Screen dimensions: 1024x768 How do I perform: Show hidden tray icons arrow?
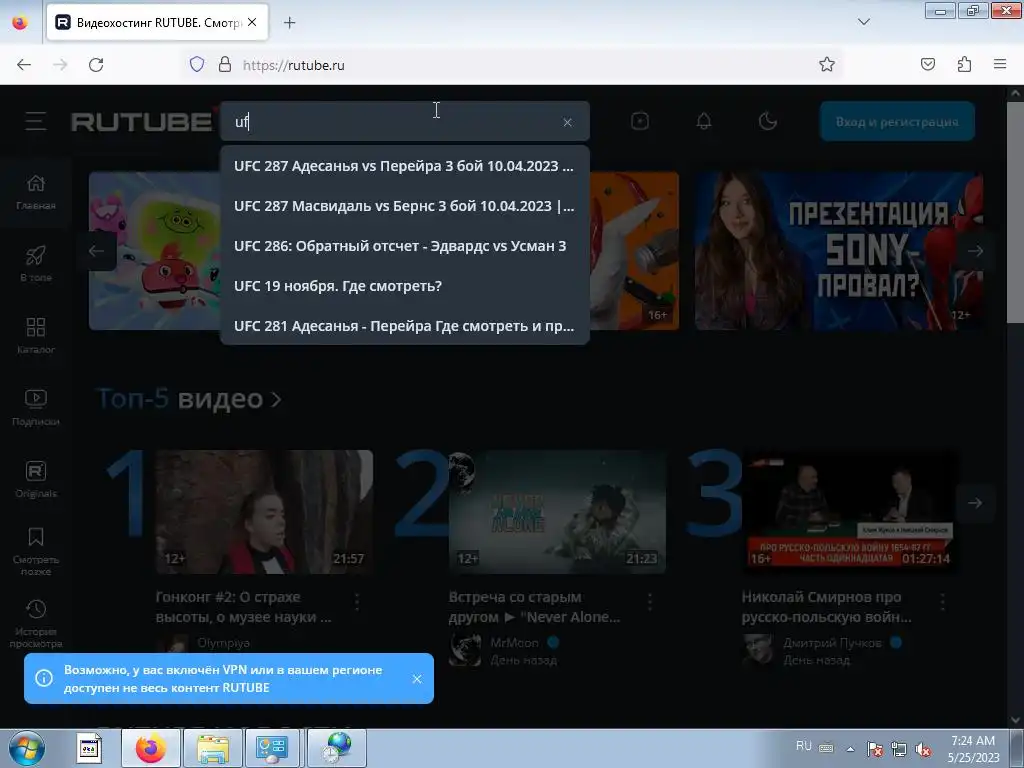pyautogui.click(x=850, y=748)
